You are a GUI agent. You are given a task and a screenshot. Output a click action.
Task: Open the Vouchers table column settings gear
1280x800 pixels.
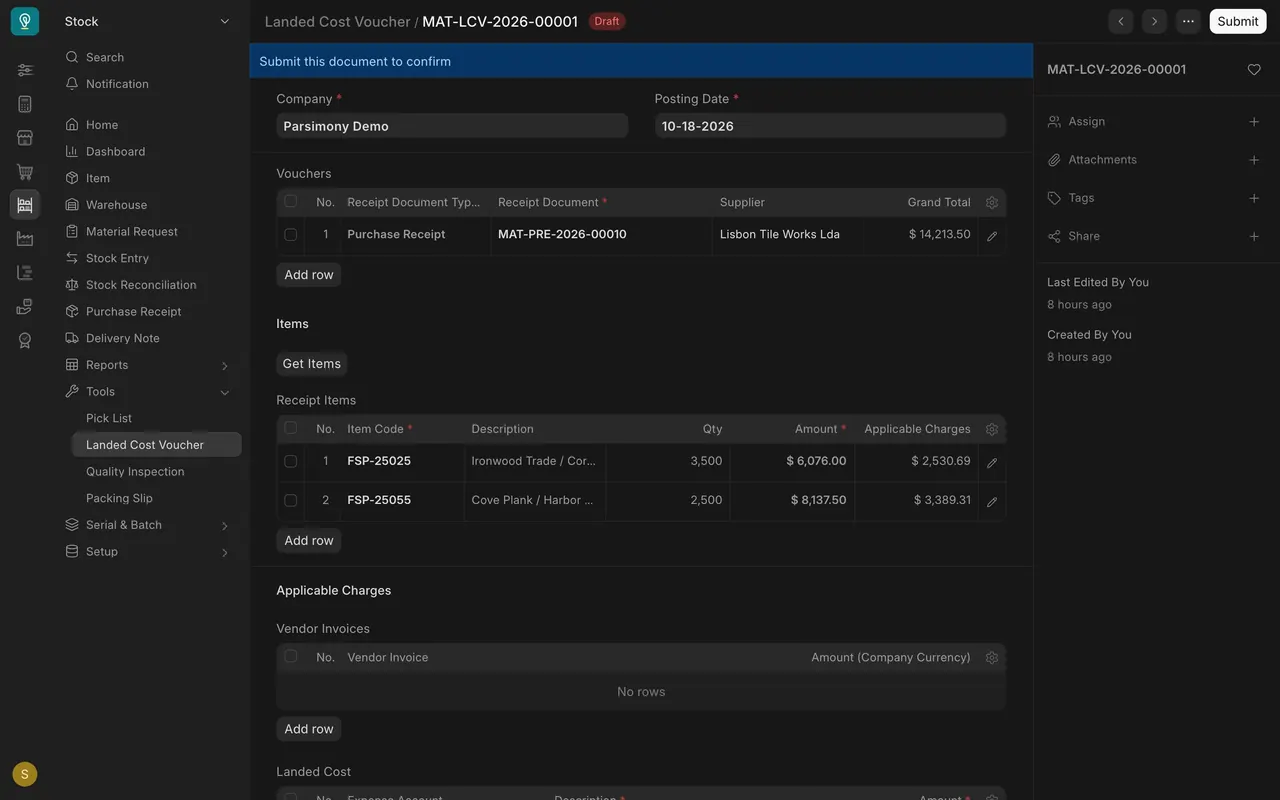pyautogui.click(x=992, y=202)
